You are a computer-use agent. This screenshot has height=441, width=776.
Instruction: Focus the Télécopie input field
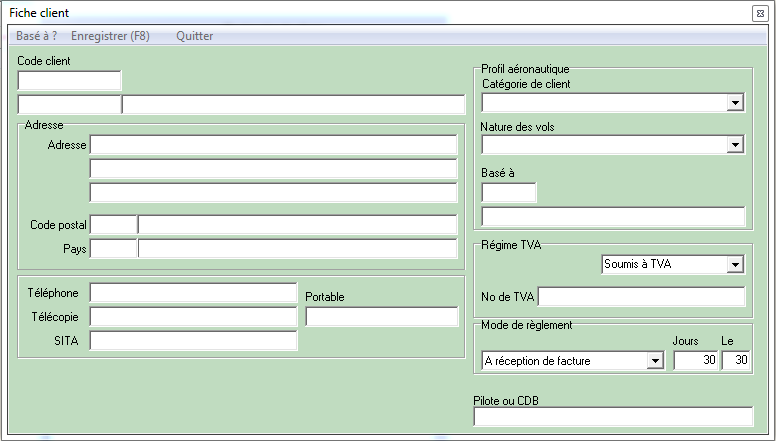(x=193, y=316)
